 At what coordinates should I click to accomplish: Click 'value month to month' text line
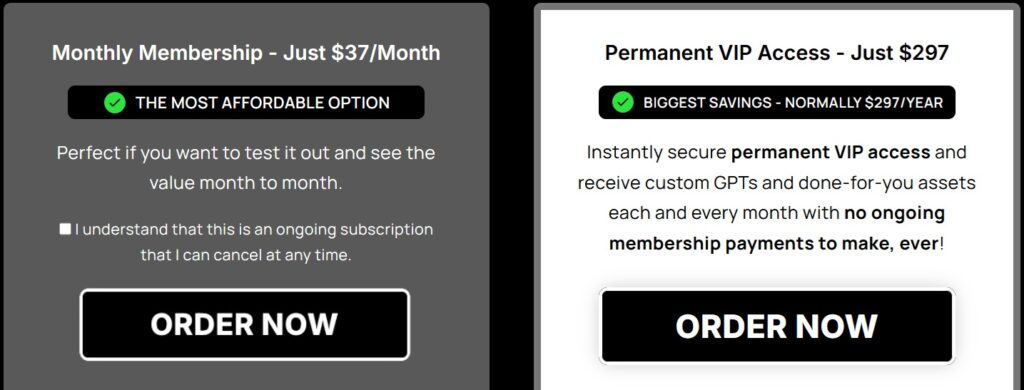pos(246,183)
